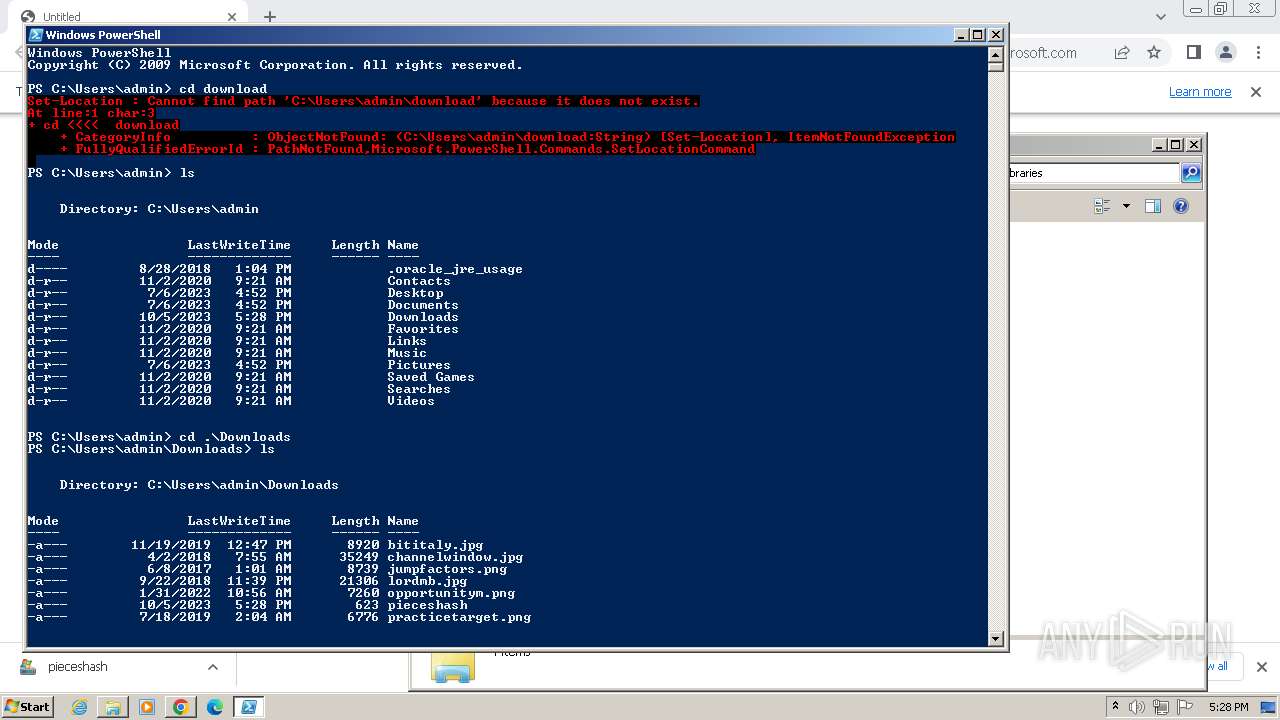Open Explorer help question mark icon
This screenshot has width=1280, height=720.
pos(1181,206)
